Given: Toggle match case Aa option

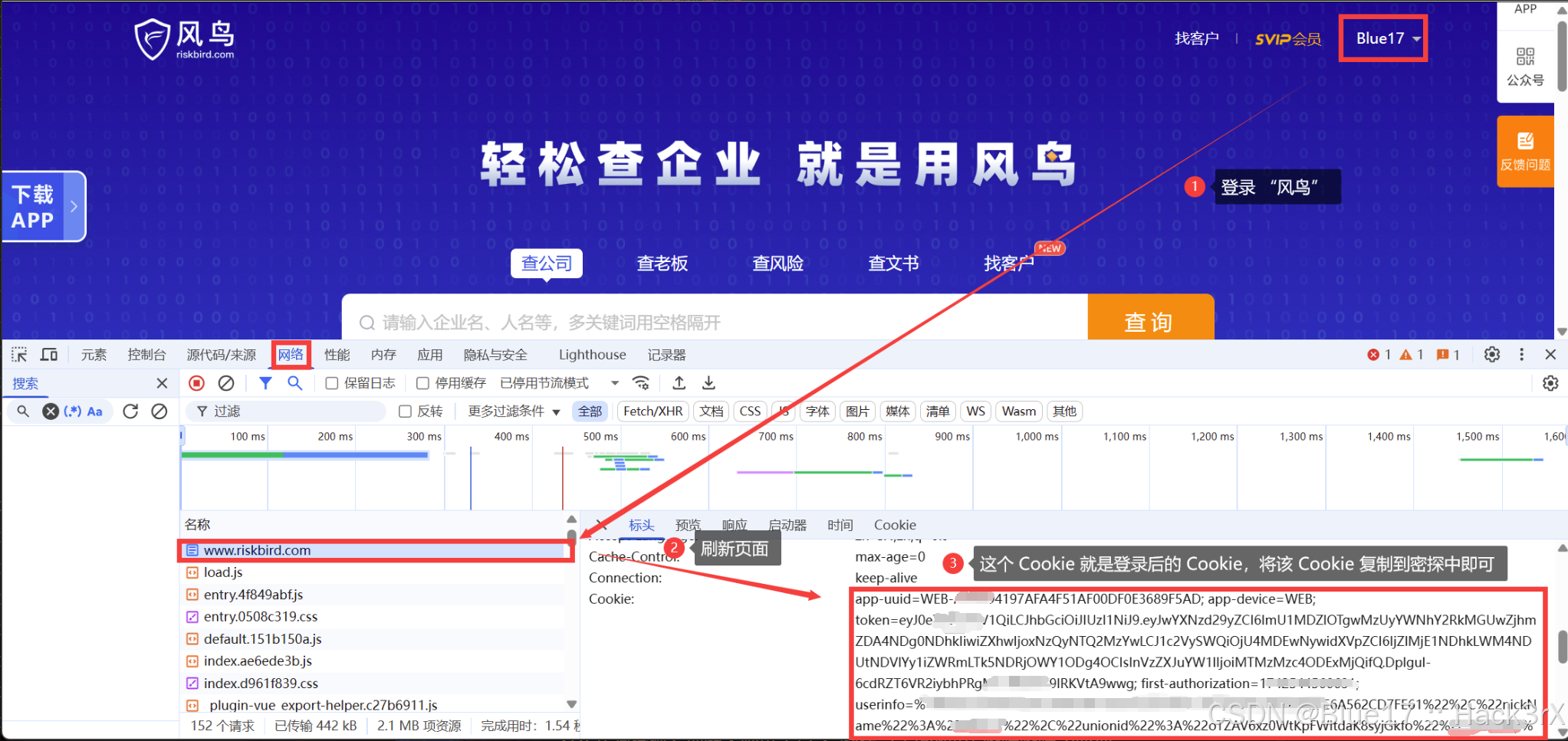Looking at the screenshot, I should tap(95, 411).
